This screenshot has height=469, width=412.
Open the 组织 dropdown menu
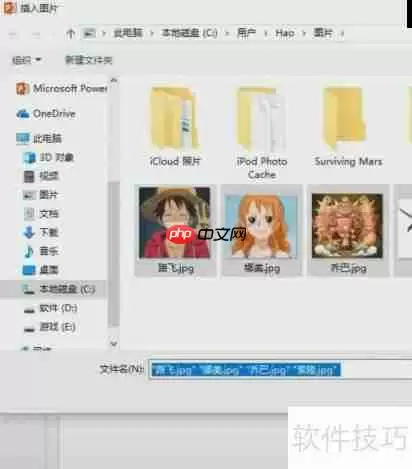tap(27, 60)
